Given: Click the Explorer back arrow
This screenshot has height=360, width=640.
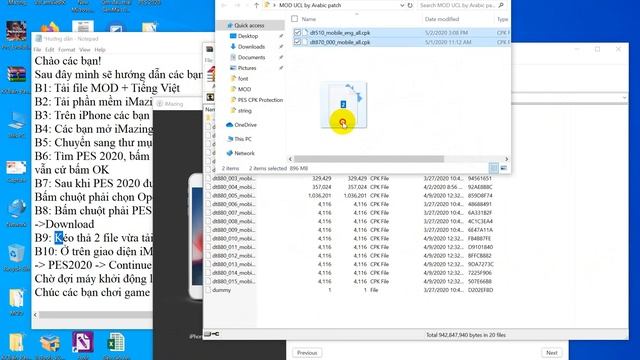Looking at the screenshot, I should click(x=224, y=5).
